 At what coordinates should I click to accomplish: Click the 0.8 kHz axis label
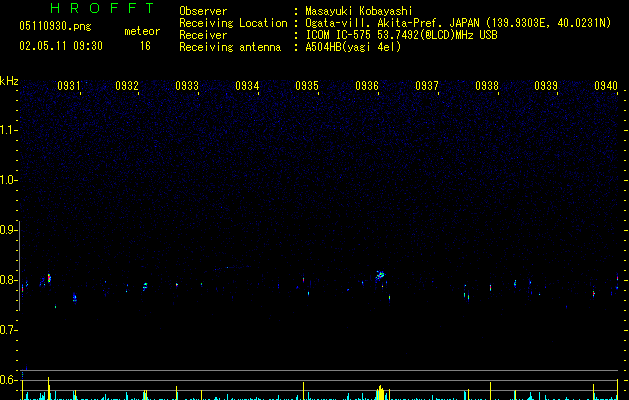[x=8, y=280]
